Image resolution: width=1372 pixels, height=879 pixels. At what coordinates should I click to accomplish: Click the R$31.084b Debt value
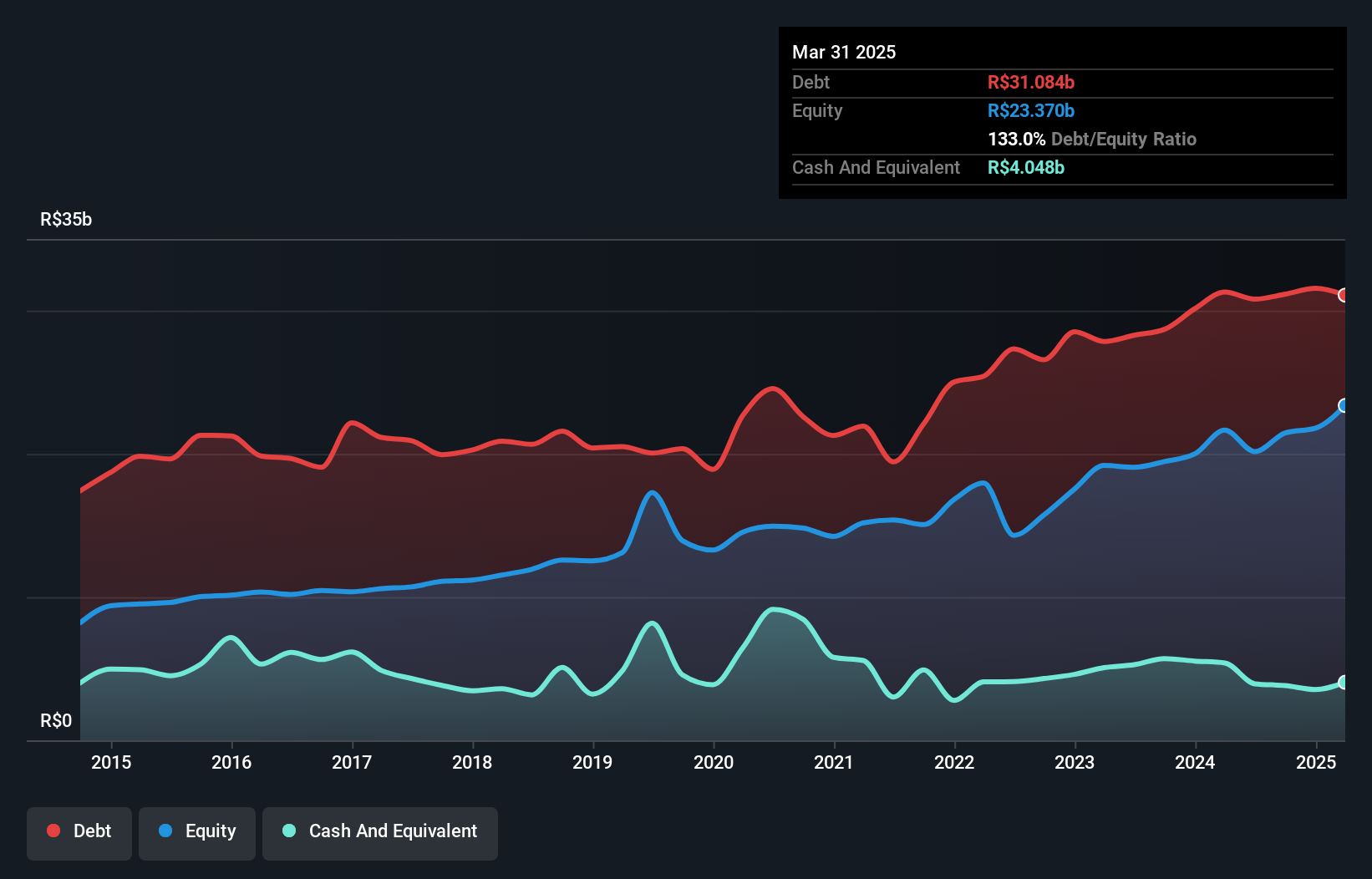(x=1031, y=82)
